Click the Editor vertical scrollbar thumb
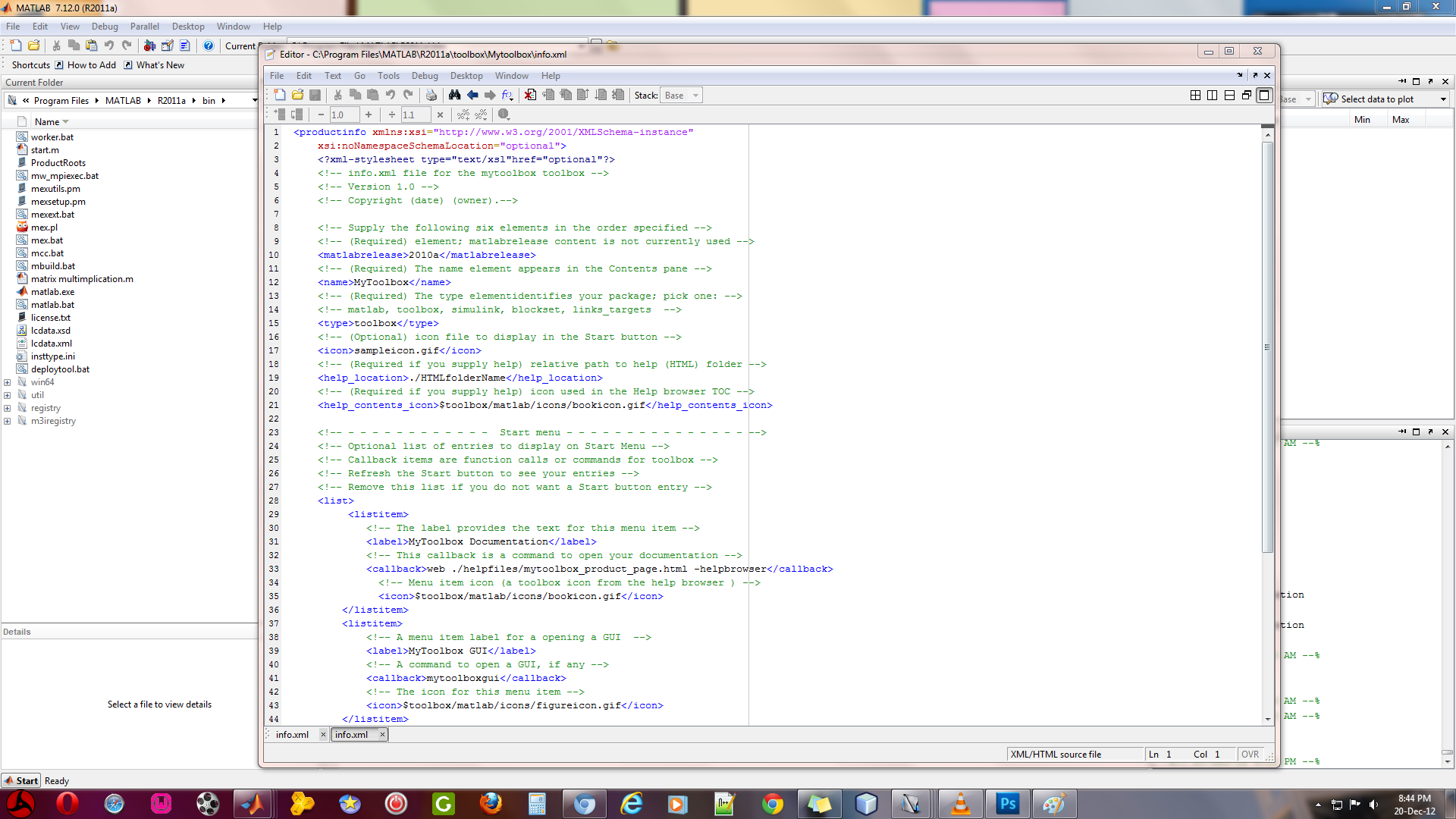Screen dimensions: 1456x819 point(1267,347)
